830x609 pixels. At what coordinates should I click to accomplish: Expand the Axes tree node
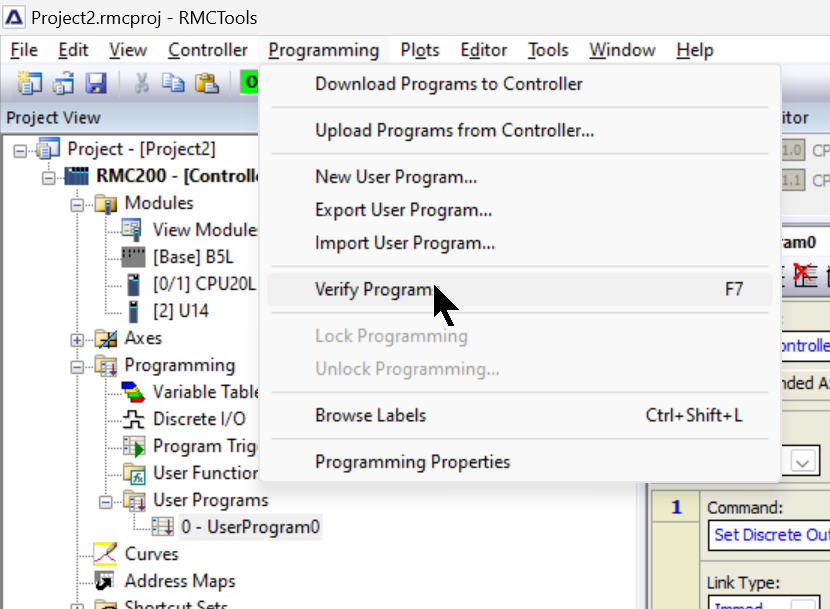pyautogui.click(x=77, y=340)
